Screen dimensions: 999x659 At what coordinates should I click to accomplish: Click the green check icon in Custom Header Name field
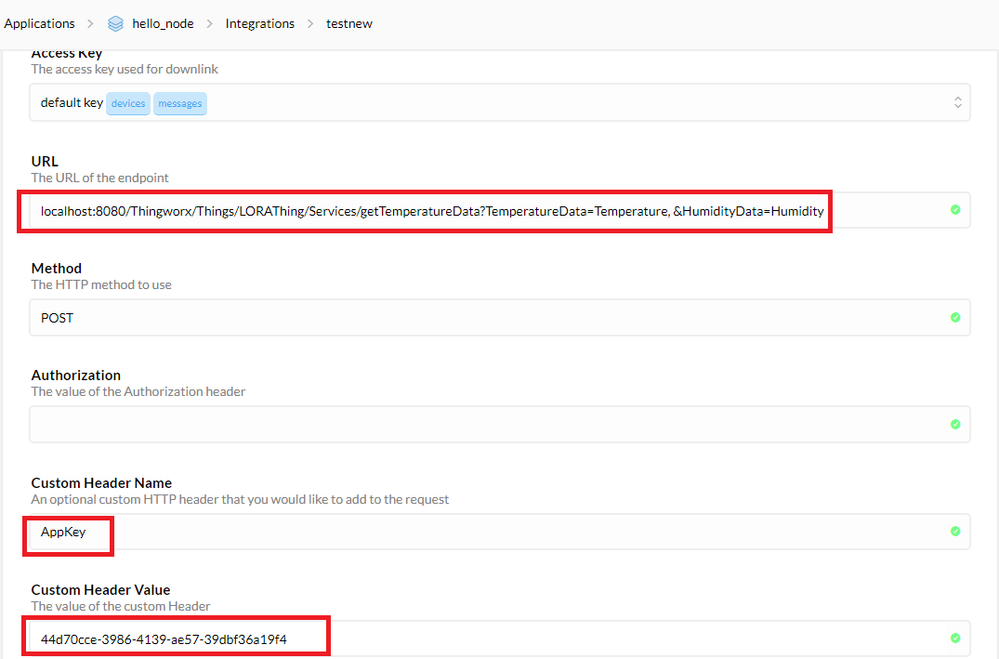pyautogui.click(x=955, y=531)
